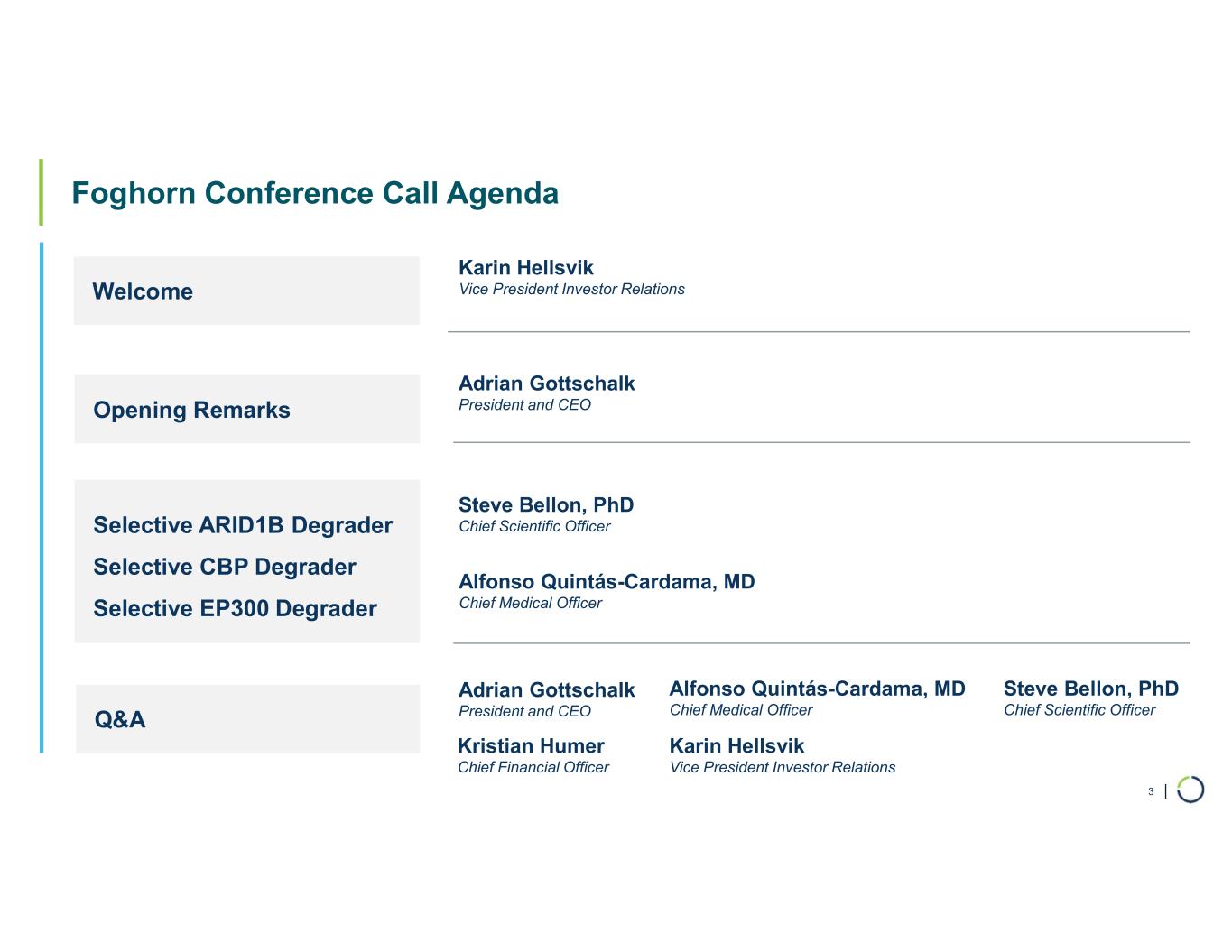
Task: Click the Selective CBP Degrader line
Action: (x=225, y=567)
